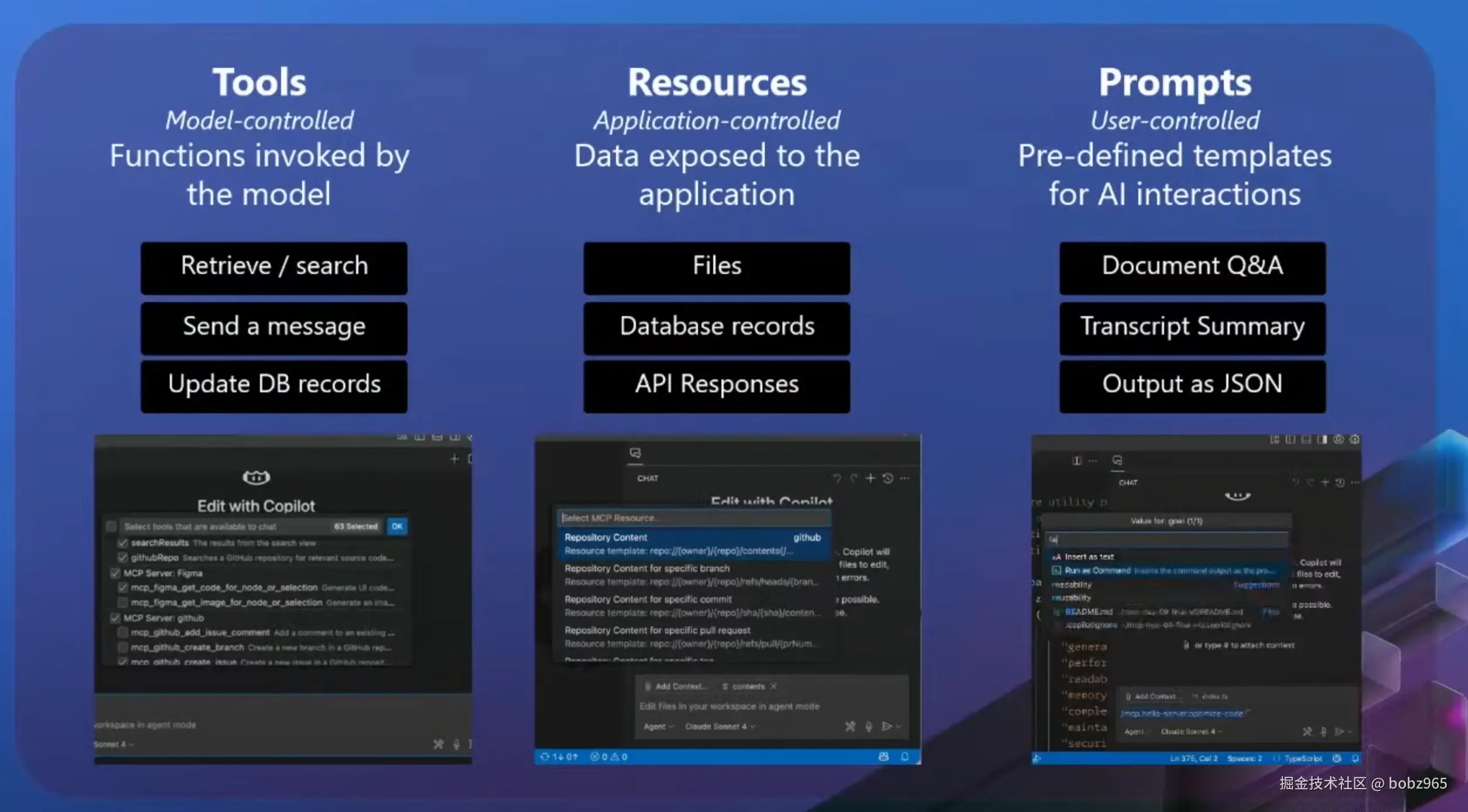This screenshot has height=812, width=1468.
Task: Toggle MCP Server: Figma checkbox
Action: (x=115, y=573)
